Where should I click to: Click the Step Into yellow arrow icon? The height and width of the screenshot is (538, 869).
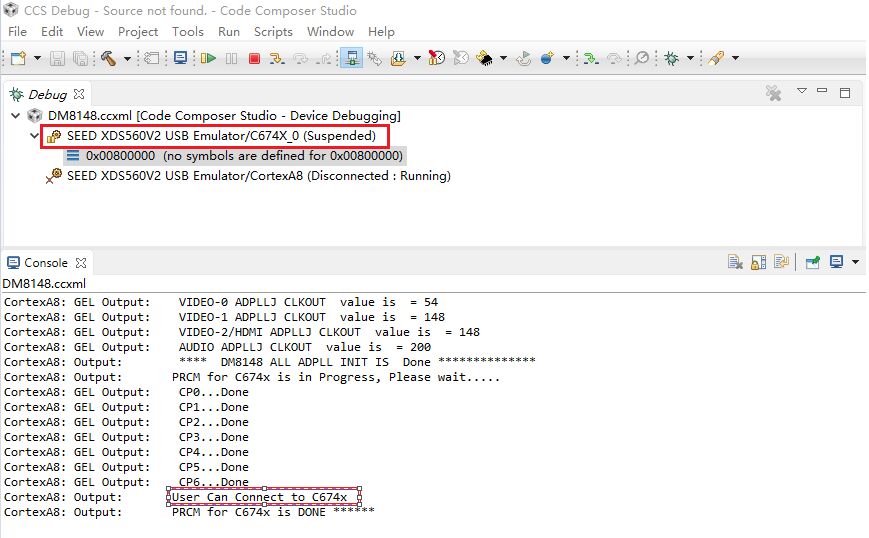(x=277, y=58)
